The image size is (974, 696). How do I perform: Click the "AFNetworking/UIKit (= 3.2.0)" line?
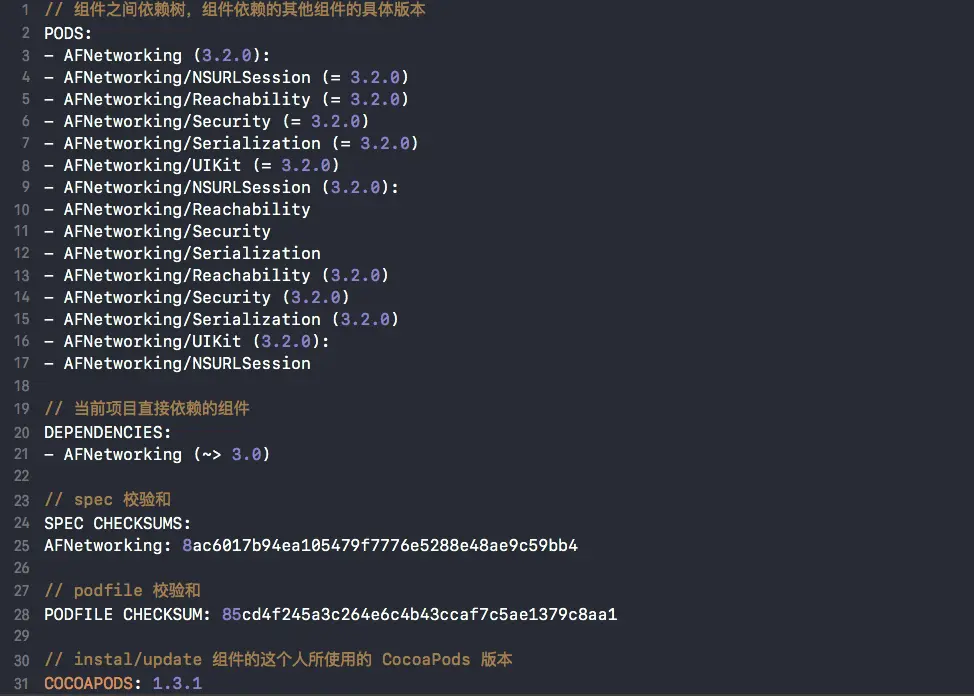click(191, 165)
